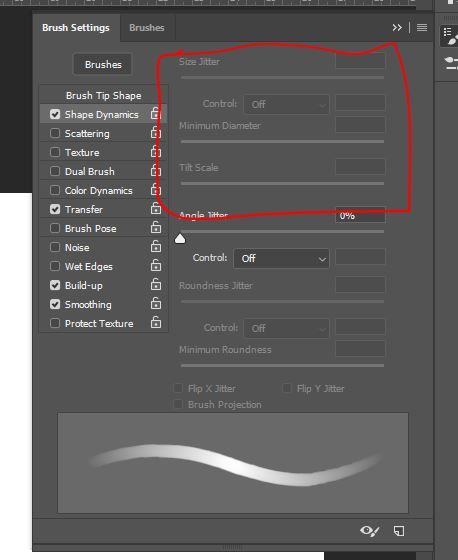Enable the Noise checkbox
The image size is (458, 560).
click(x=55, y=247)
